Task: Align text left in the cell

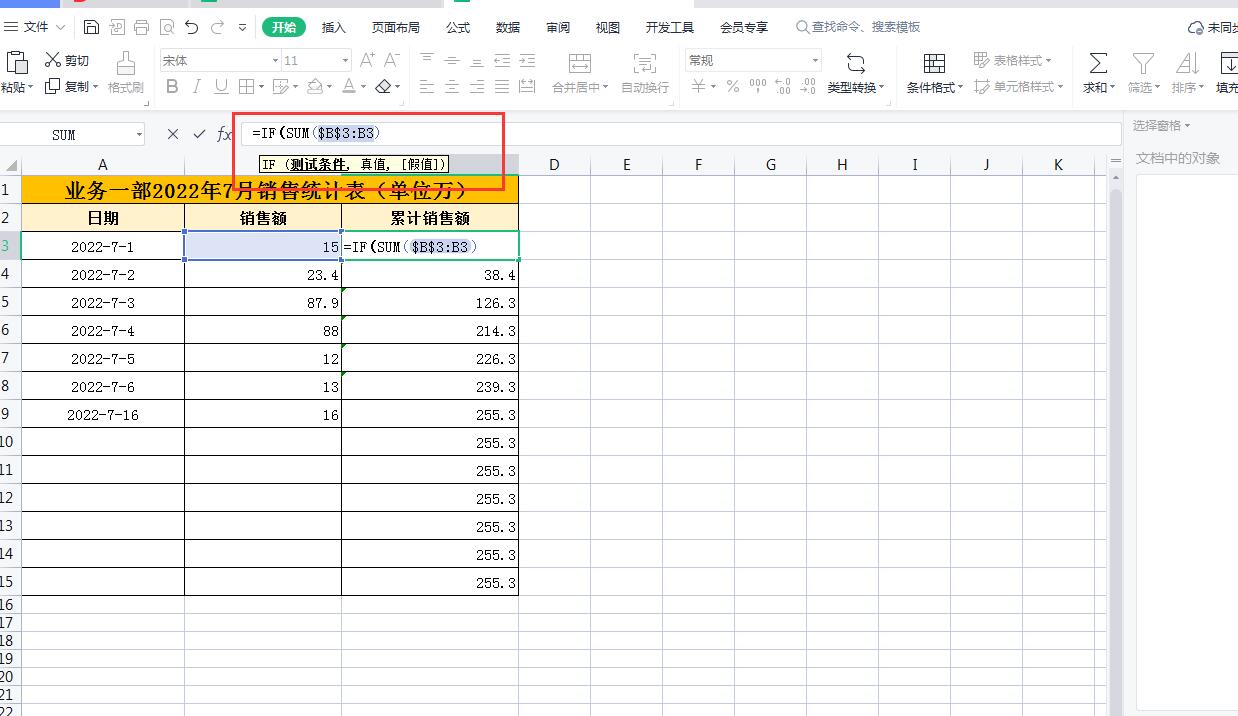Action: tap(427, 87)
